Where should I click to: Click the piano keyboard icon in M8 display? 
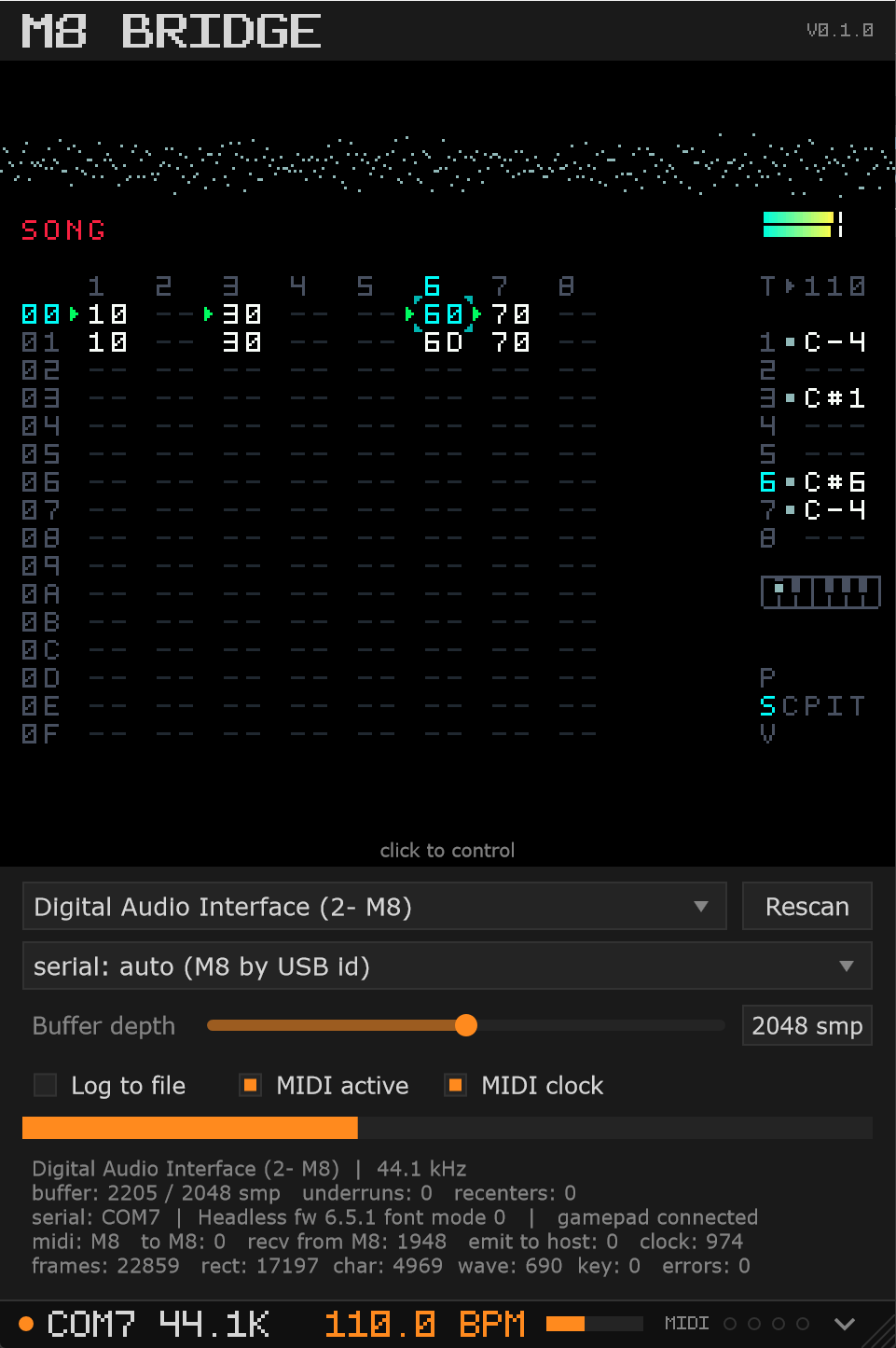click(x=820, y=592)
